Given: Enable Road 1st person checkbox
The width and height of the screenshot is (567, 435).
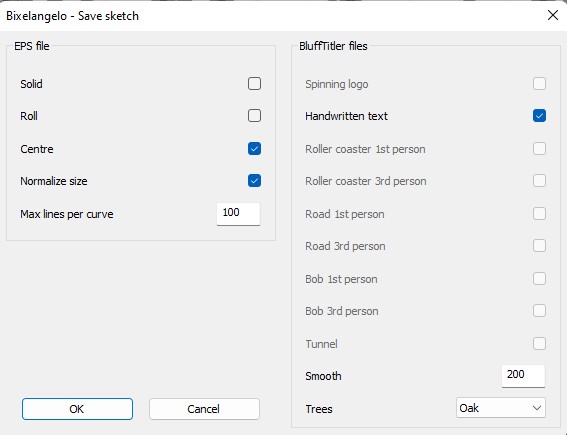Looking at the screenshot, I should pos(539,214).
